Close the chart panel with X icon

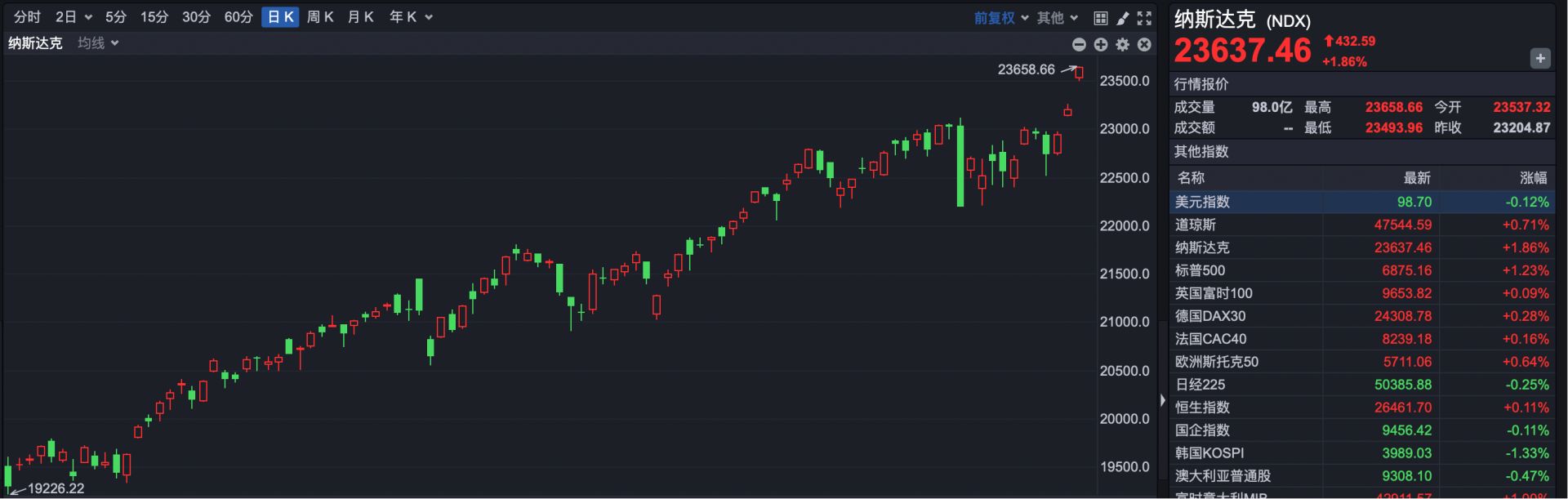[1144, 45]
